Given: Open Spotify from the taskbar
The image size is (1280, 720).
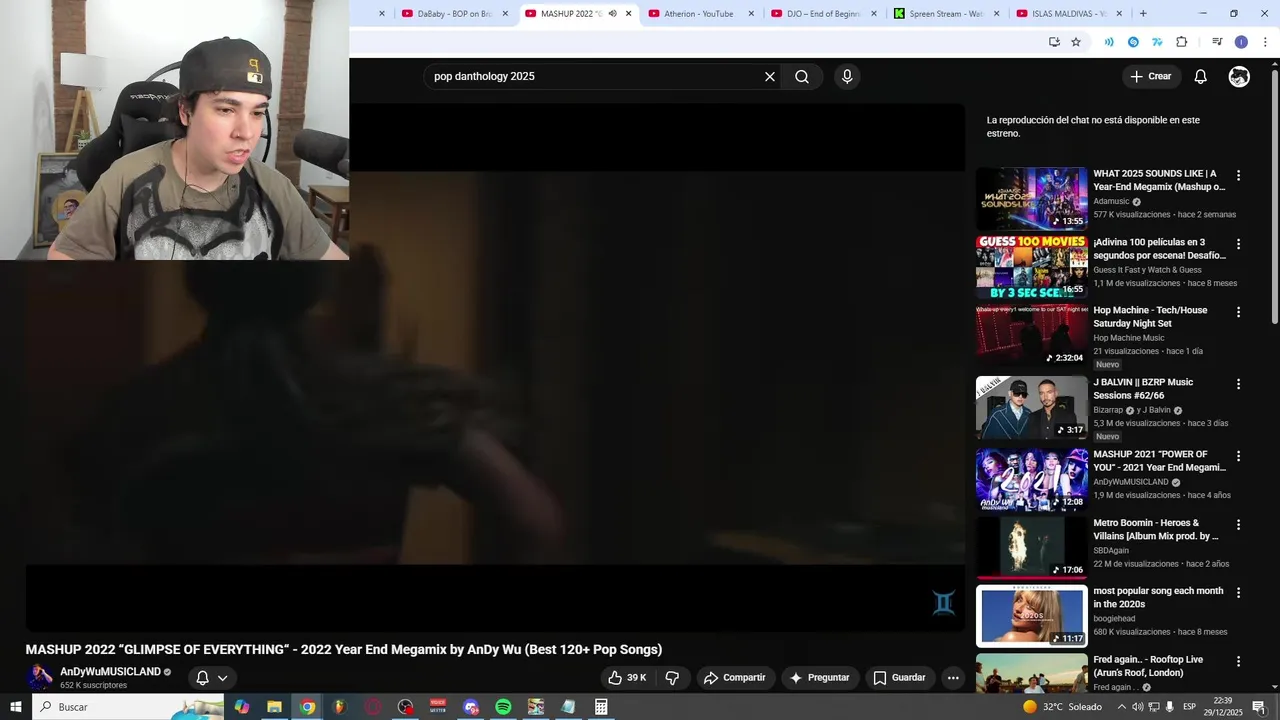Looking at the screenshot, I should coord(503,707).
